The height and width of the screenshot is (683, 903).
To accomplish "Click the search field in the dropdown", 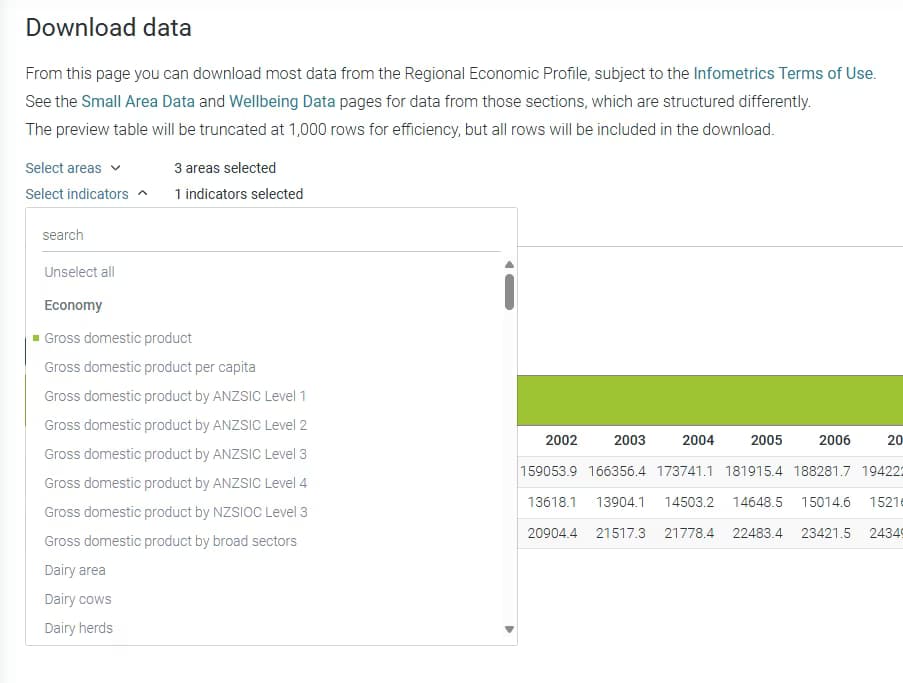I will tap(270, 234).
